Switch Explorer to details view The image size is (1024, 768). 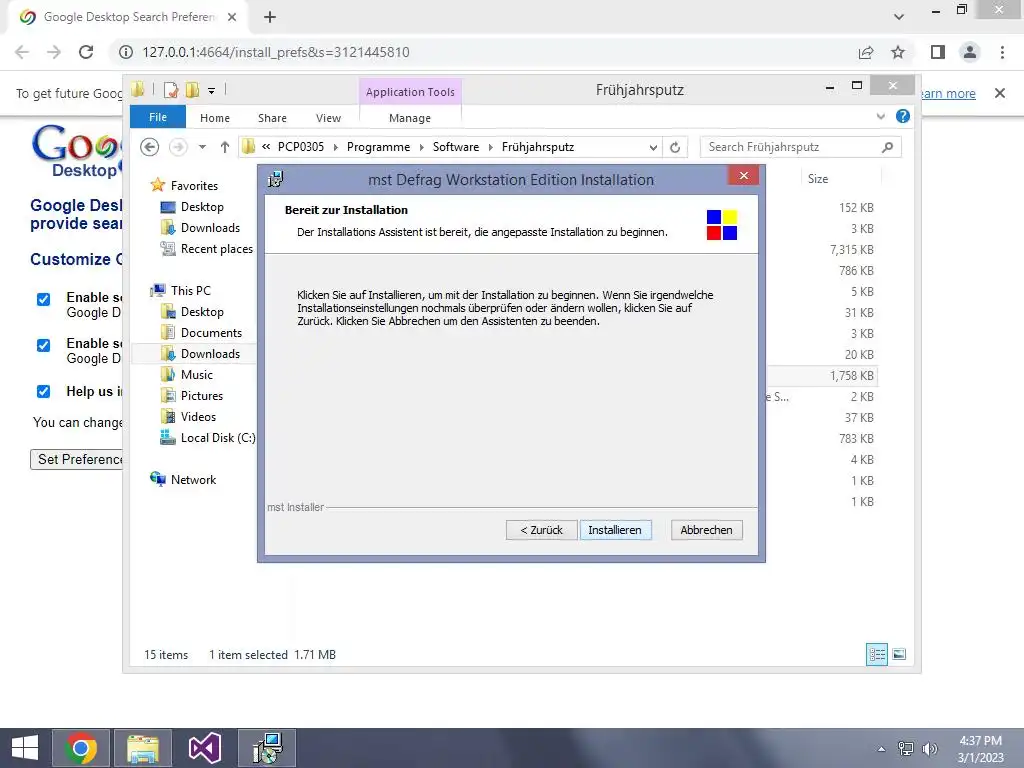[877, 654]
